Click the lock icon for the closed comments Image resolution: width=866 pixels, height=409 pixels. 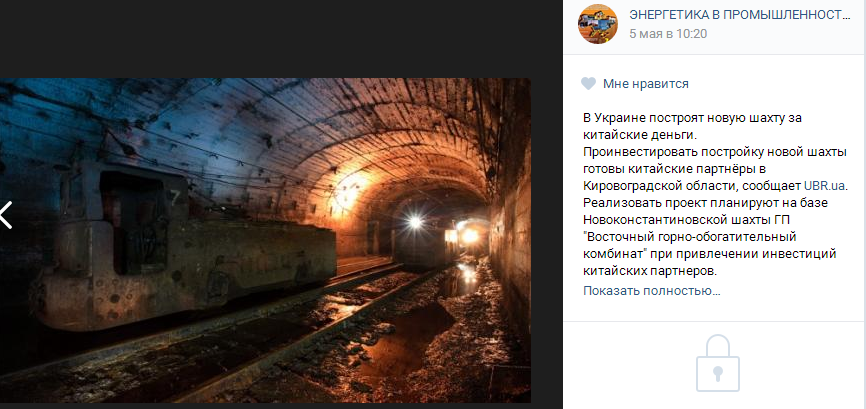717,363
